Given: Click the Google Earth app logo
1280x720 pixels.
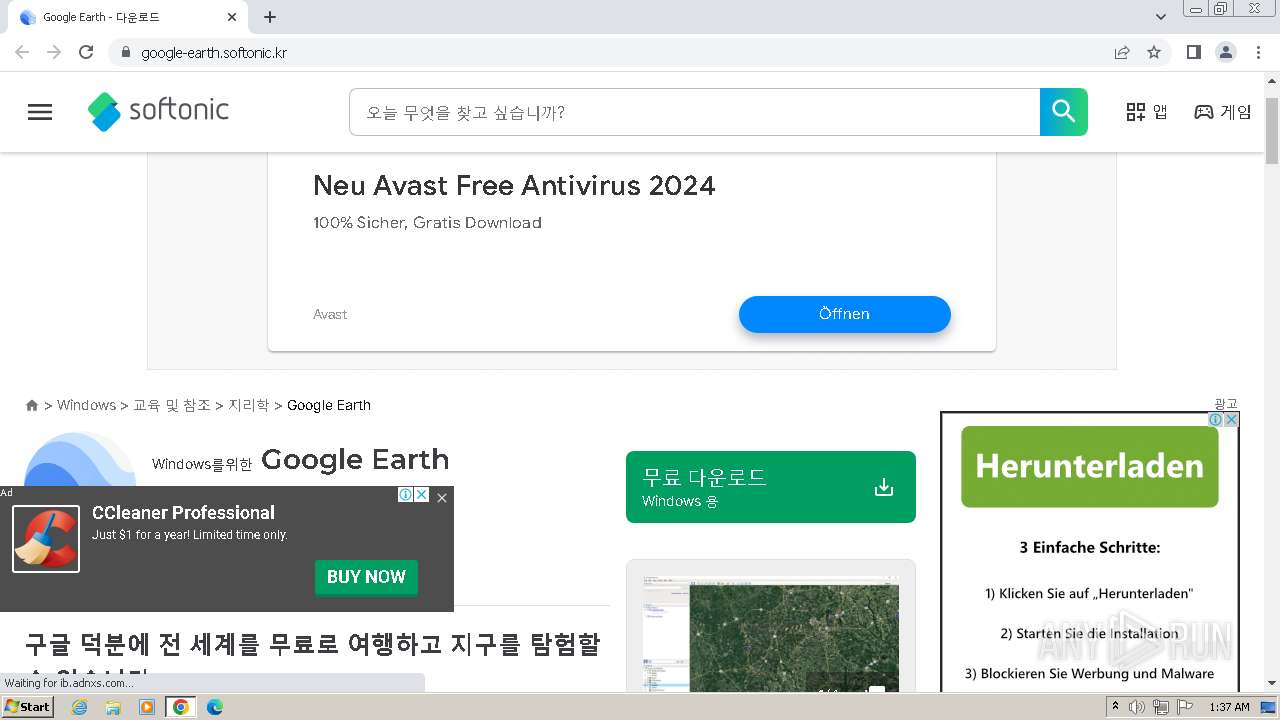Looking at the screenshot, I should tap(80, 460).
